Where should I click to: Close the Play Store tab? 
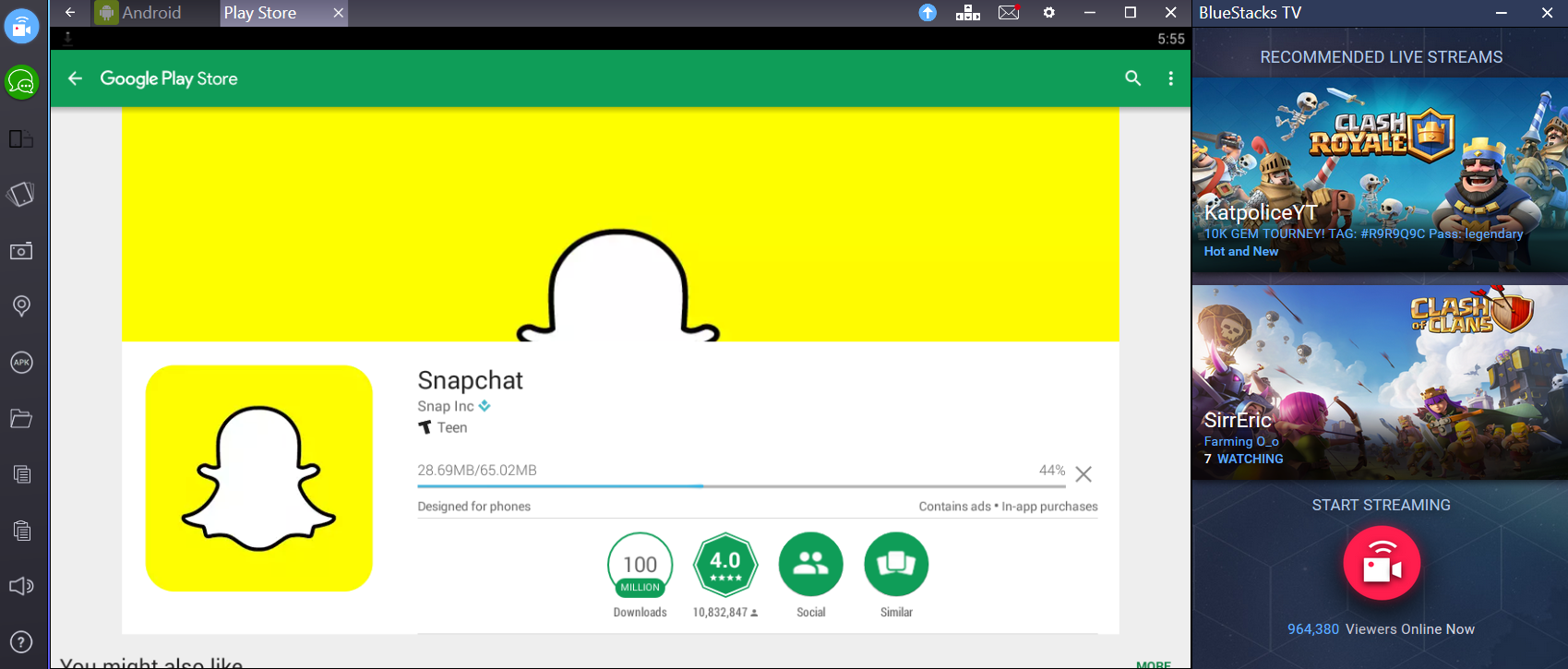pos(338,13)
